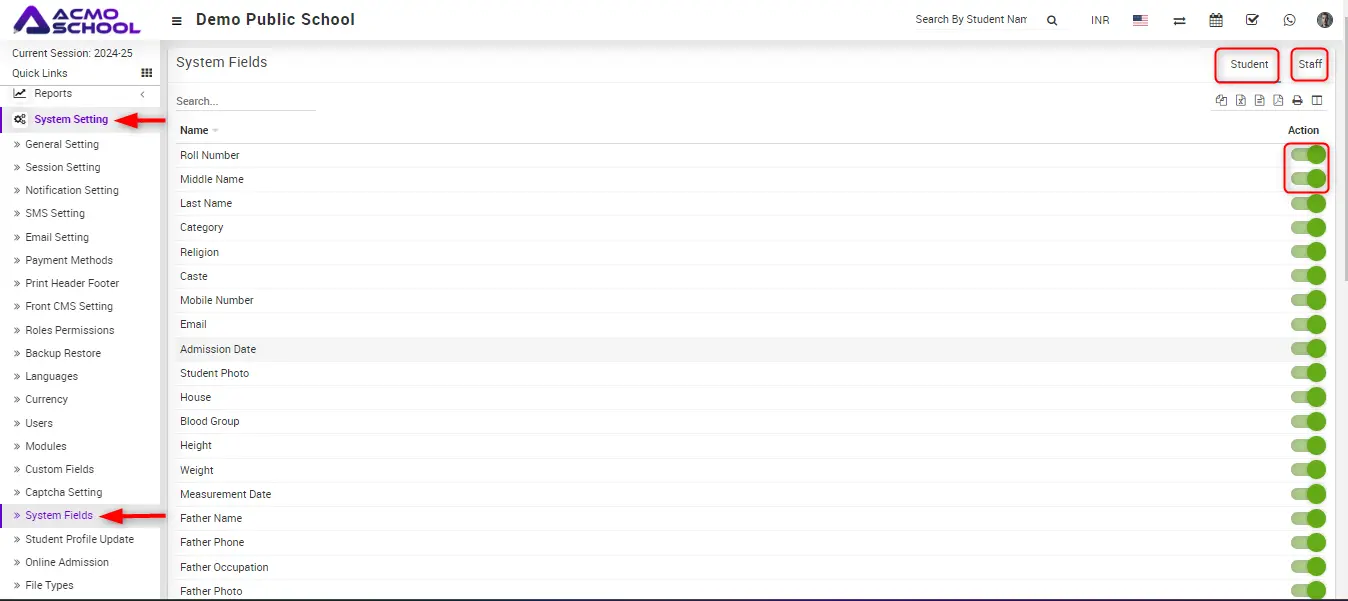
Task: Click the switch session arrows icon
Action: tap(1179, 20)
